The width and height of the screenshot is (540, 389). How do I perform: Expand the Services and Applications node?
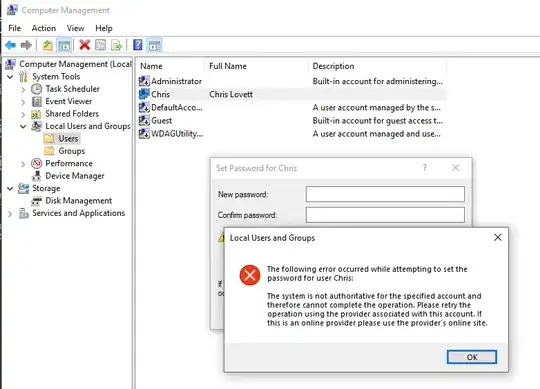10,214
